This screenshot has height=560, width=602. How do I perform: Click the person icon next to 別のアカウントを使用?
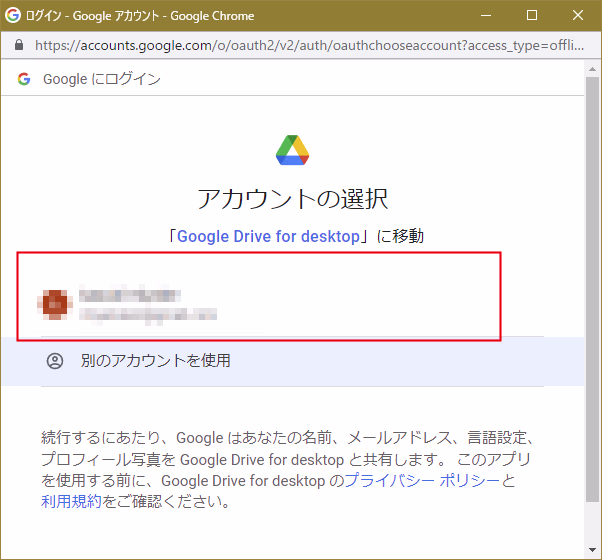coord(55,361)
